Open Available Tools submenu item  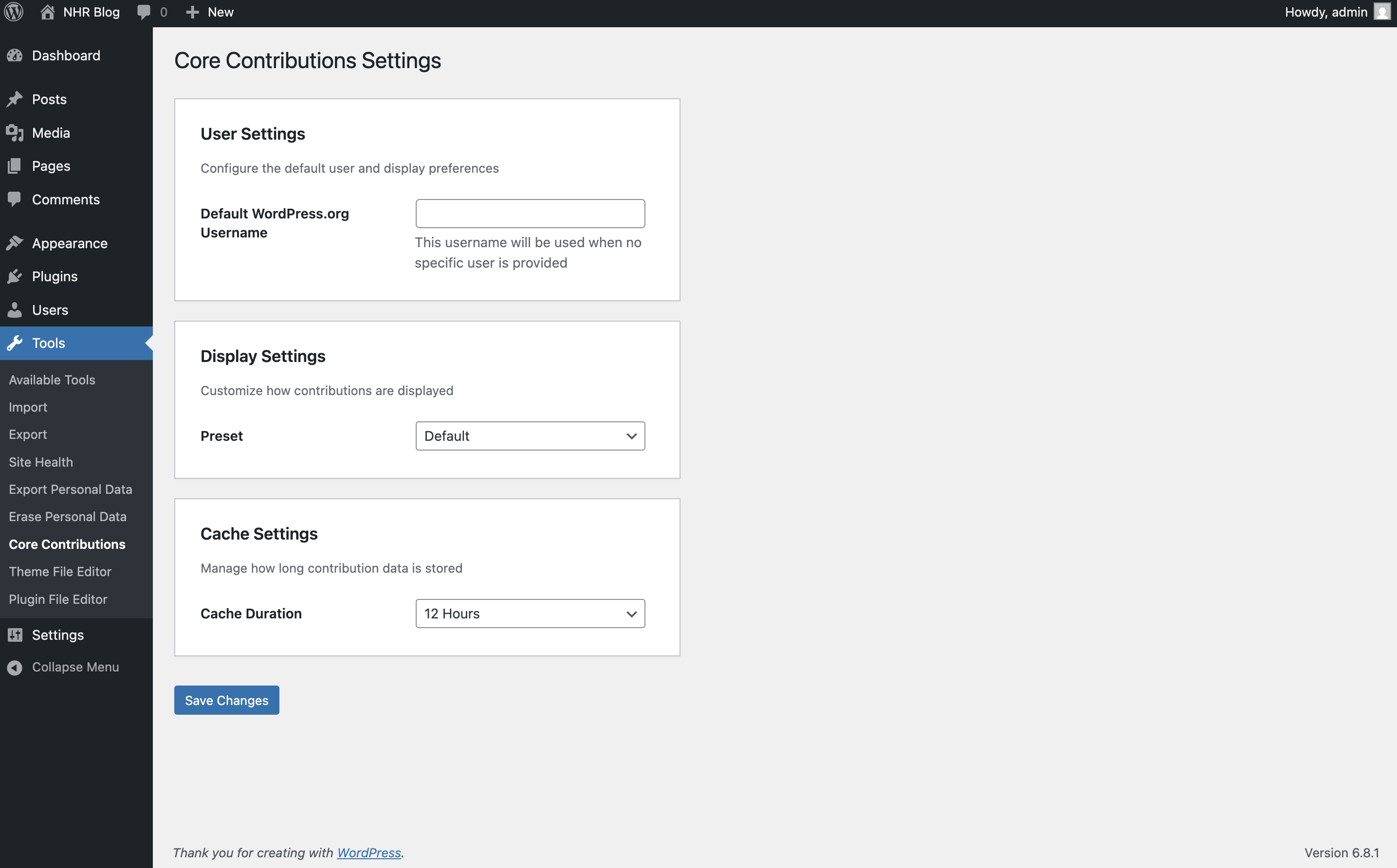52,380
